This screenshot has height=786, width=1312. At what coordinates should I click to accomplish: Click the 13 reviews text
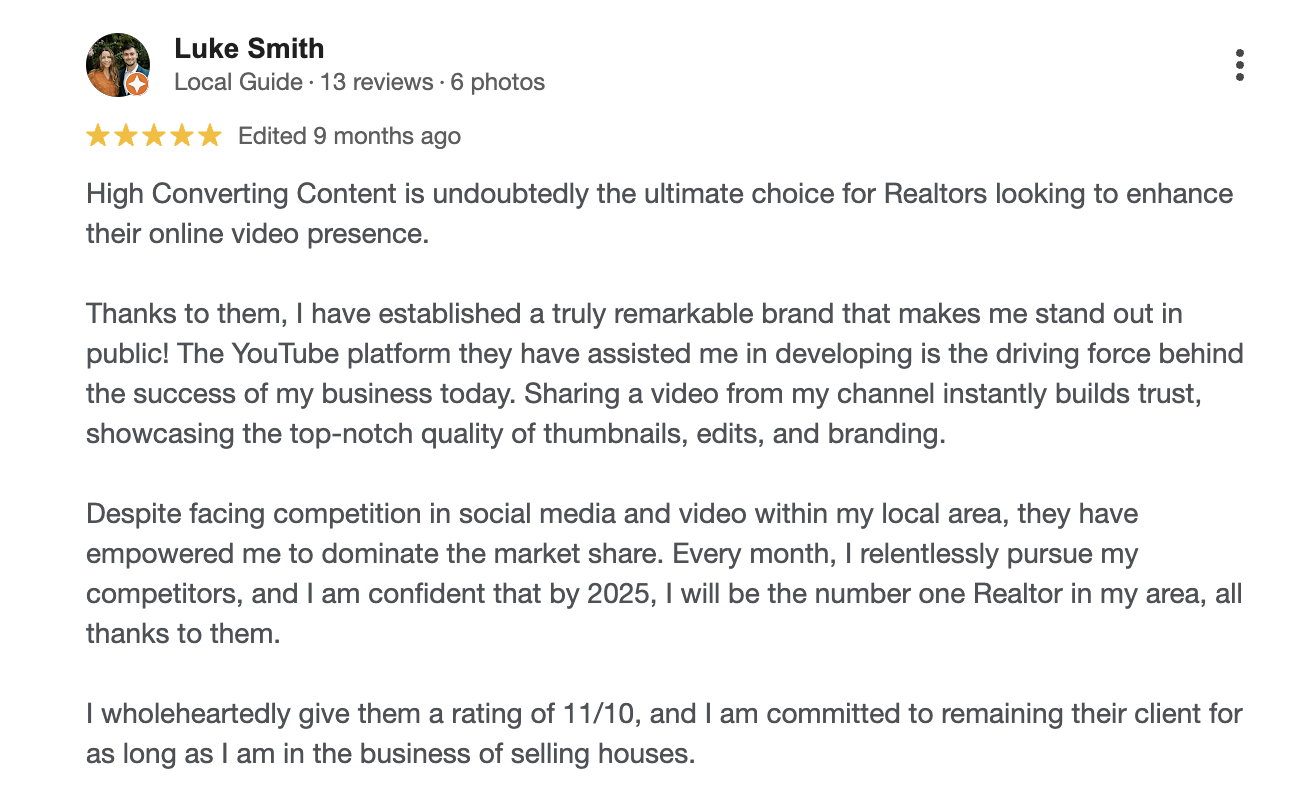tap(376, 82)
